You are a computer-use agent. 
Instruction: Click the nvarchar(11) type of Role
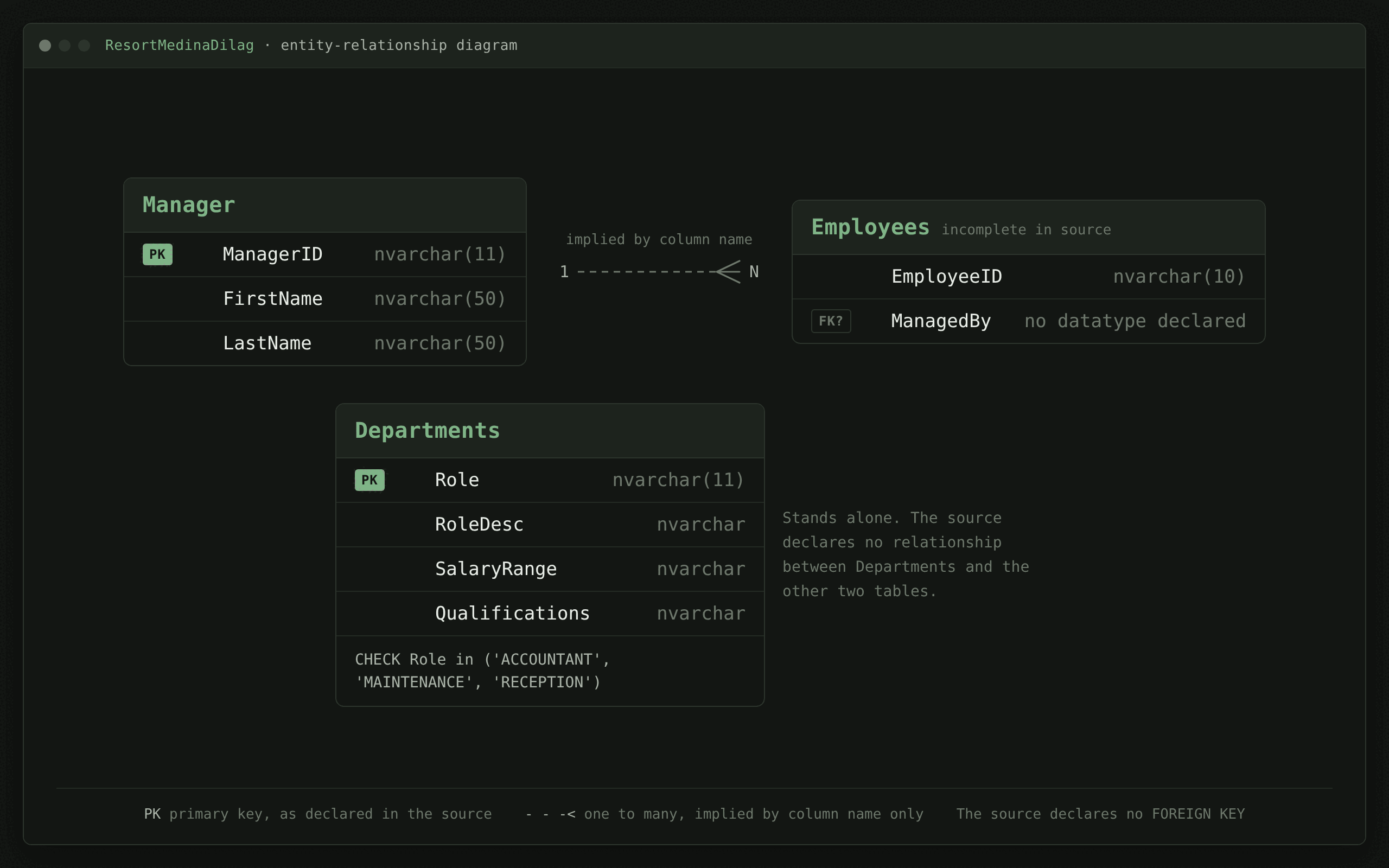(x=678, y=480)
